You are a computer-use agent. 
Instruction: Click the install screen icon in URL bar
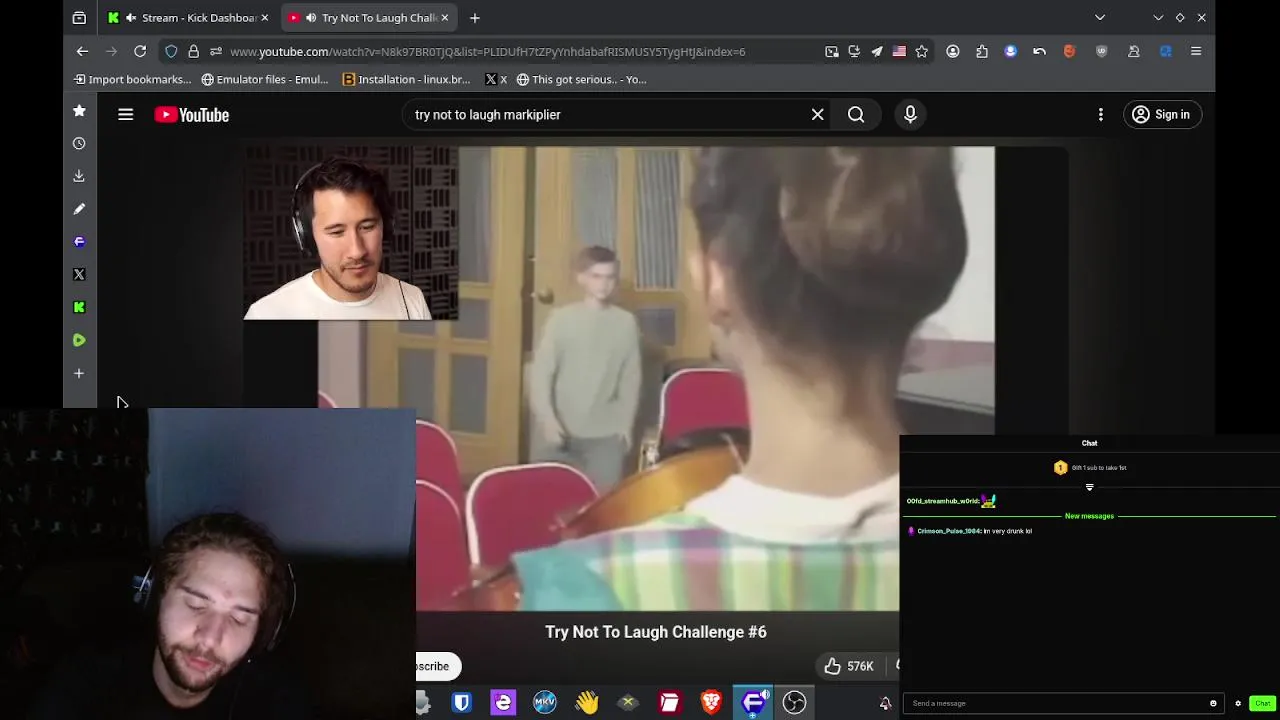pyautogui.click(x=854, y=52)
